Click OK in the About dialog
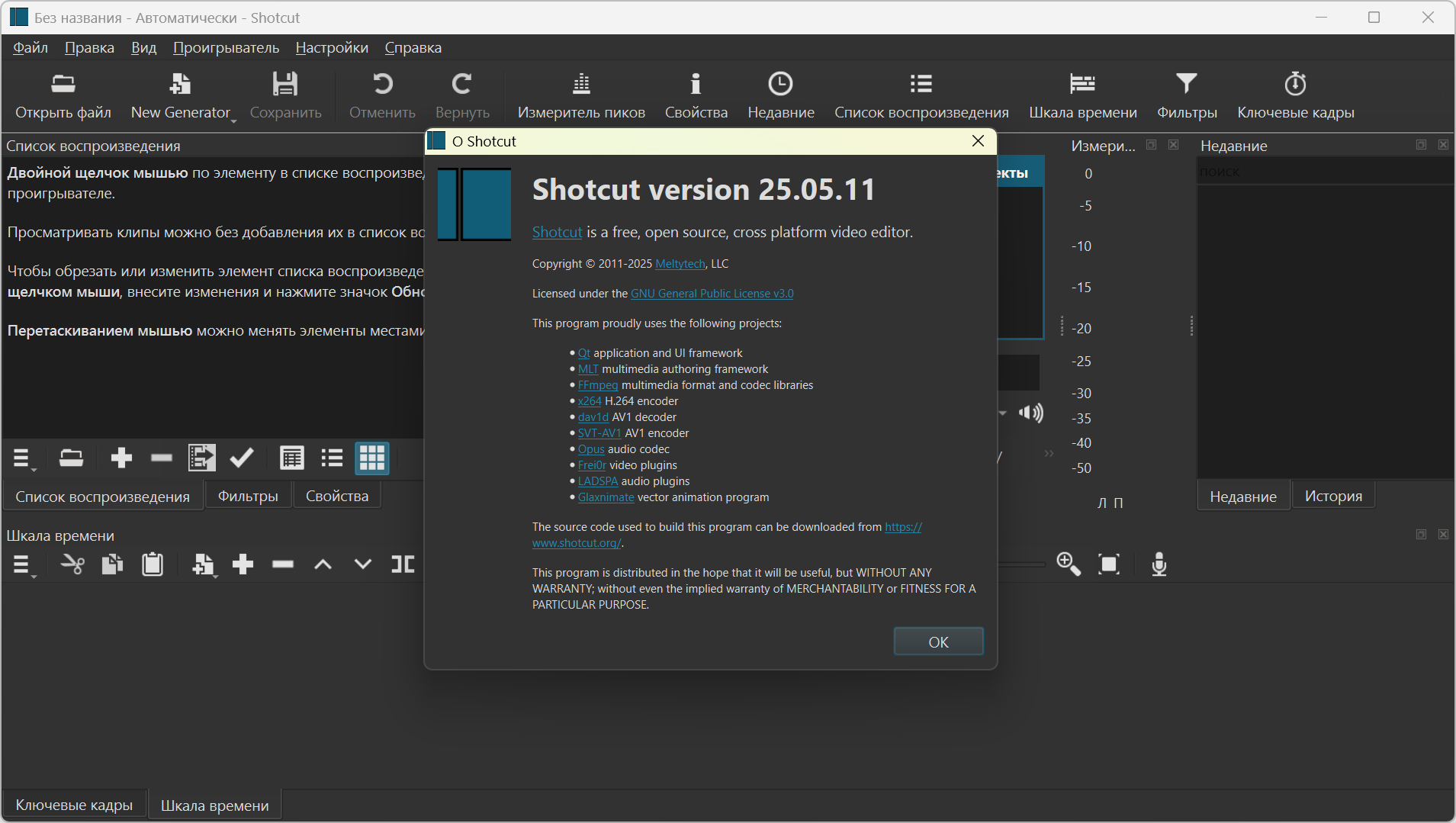1456x823 pixels. click(938, 642)
